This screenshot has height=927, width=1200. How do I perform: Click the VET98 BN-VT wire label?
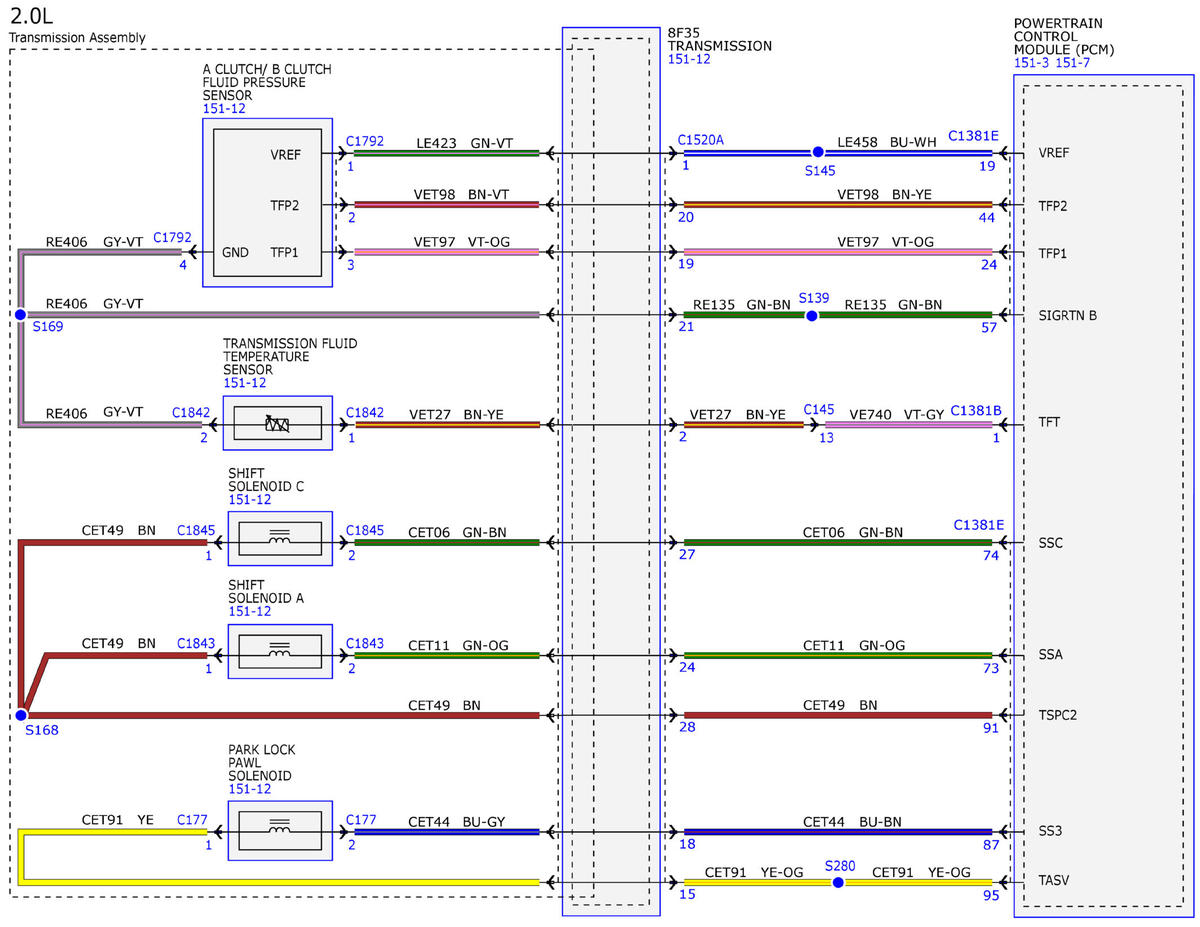click(x=461, y=193)
